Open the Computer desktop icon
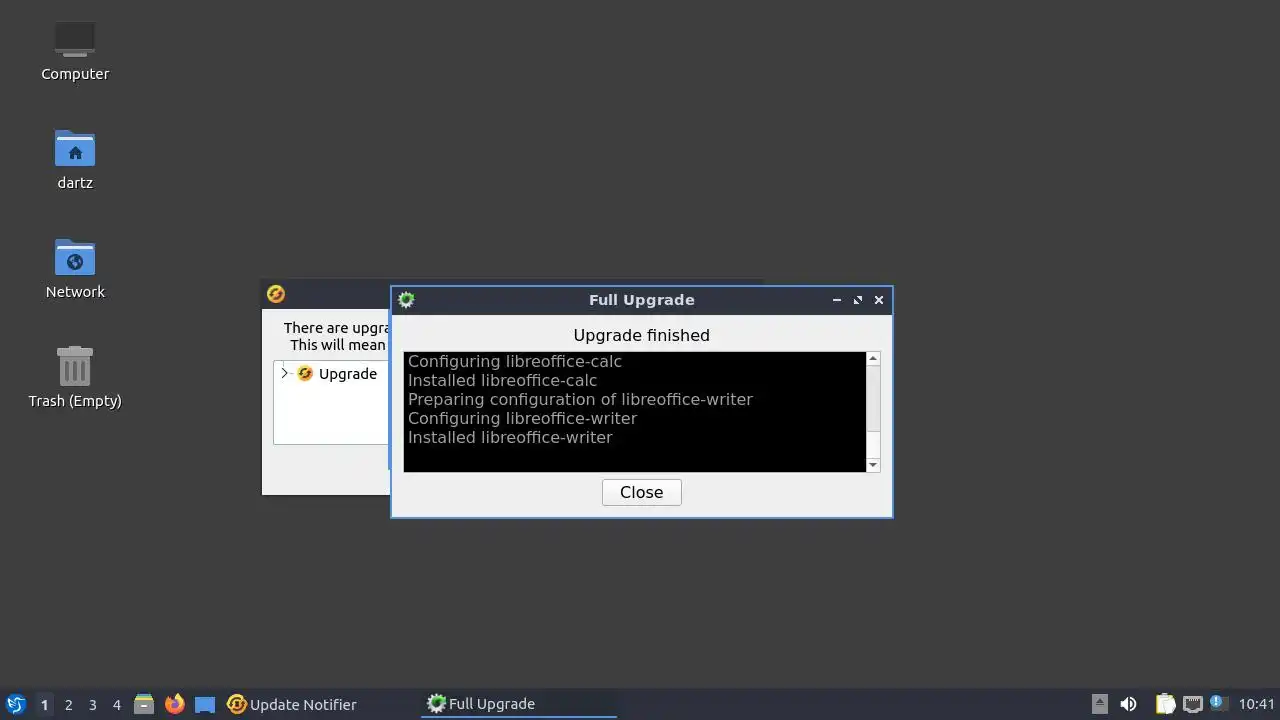The width and height of the screenshot is (1280, 720). (75, 40)
